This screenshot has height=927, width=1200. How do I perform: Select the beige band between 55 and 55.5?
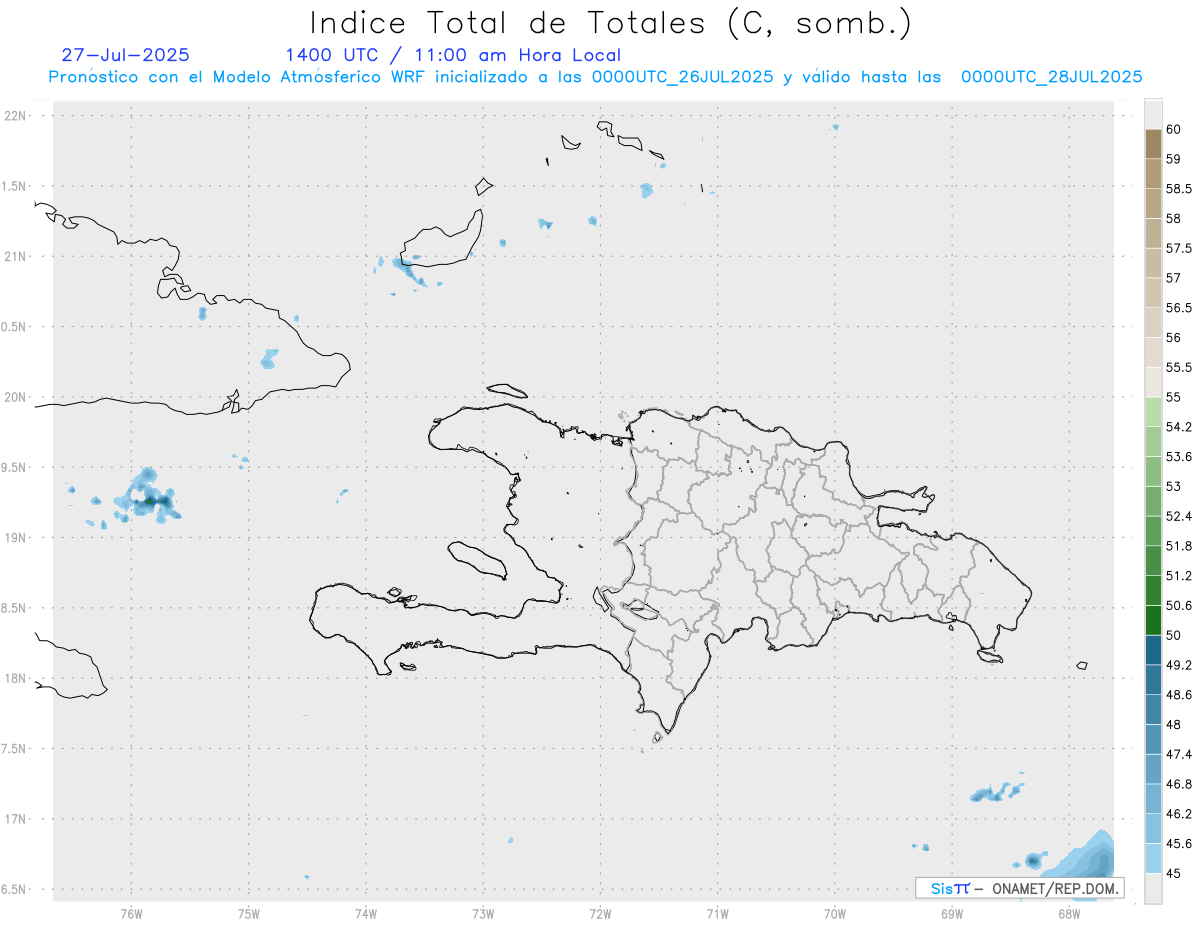1153,382
